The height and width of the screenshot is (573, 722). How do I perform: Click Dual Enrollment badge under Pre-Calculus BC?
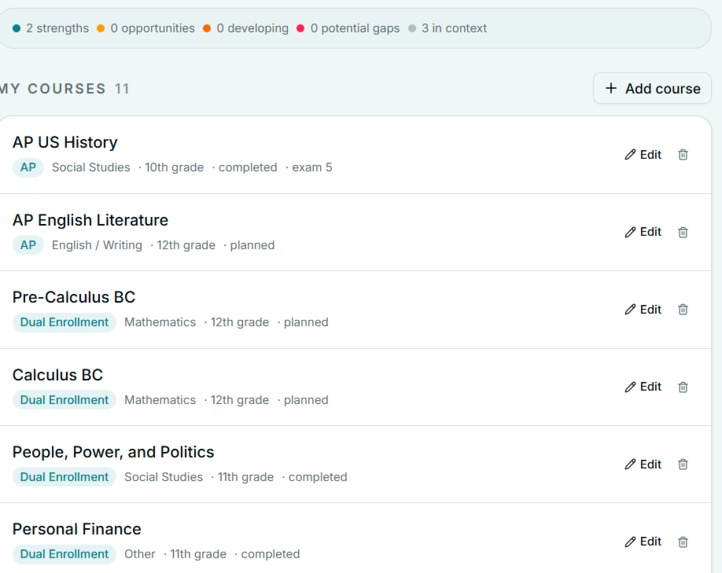(x=64, y=322)
